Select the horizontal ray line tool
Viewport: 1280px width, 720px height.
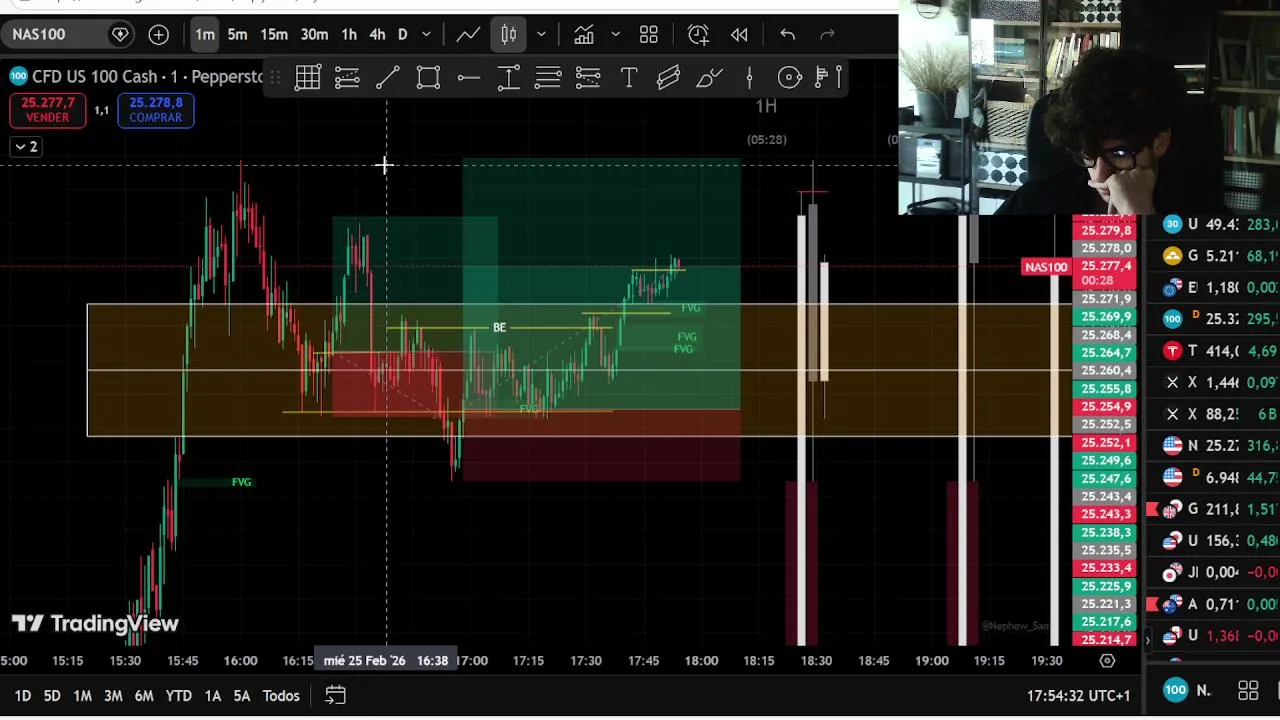pyautogui.click(x=468, y=77)
